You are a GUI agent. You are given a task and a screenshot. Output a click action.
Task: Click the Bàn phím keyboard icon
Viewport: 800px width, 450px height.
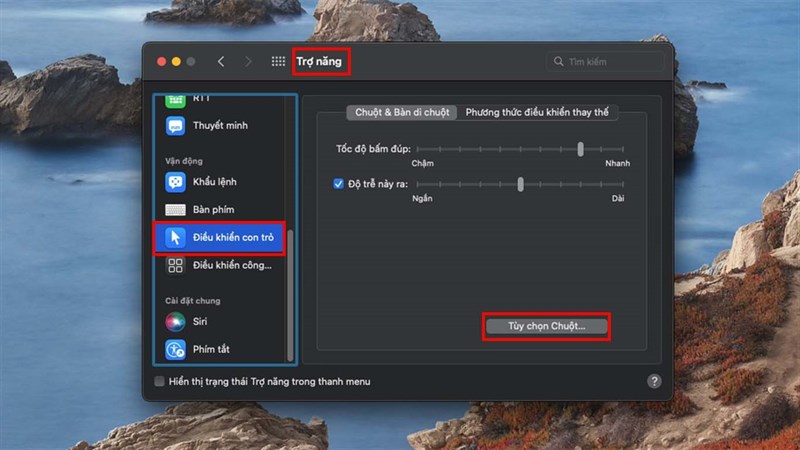pyautogui.click(x=176, y=210)
